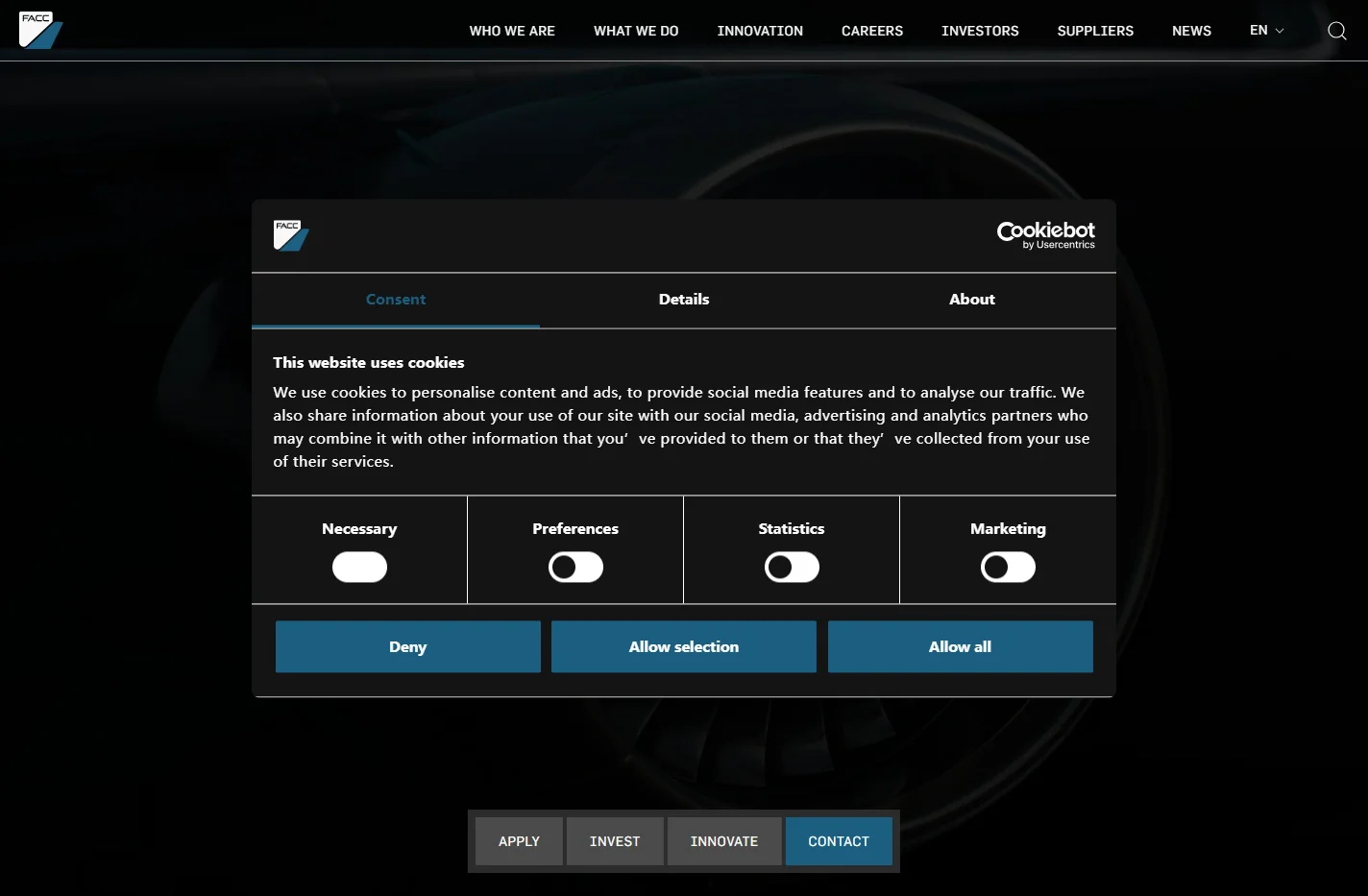Click the Deny button
1368x896 pixels.
click(x=407, y=646)
